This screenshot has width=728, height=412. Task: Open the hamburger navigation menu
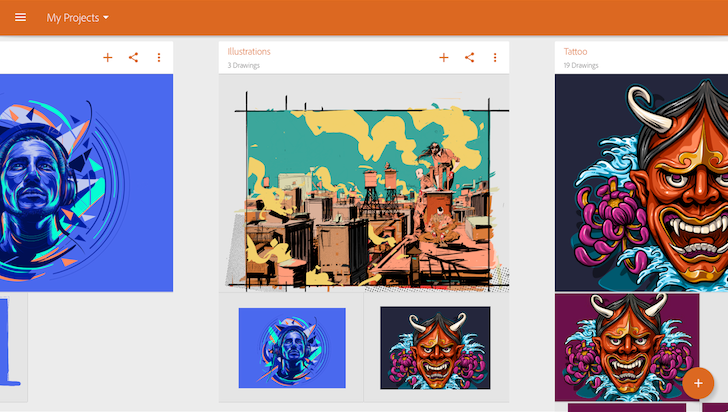point(20,18)
